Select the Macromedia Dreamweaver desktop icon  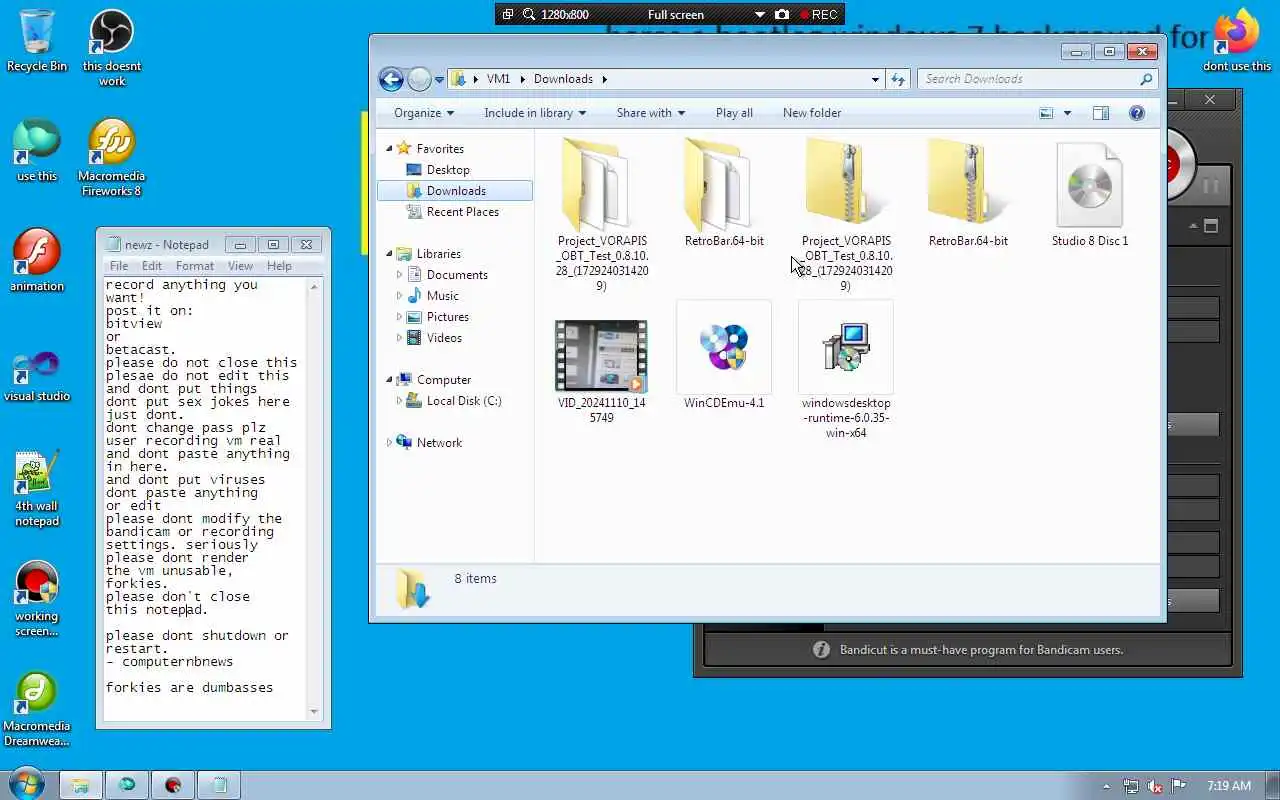(x=37, y=708)
